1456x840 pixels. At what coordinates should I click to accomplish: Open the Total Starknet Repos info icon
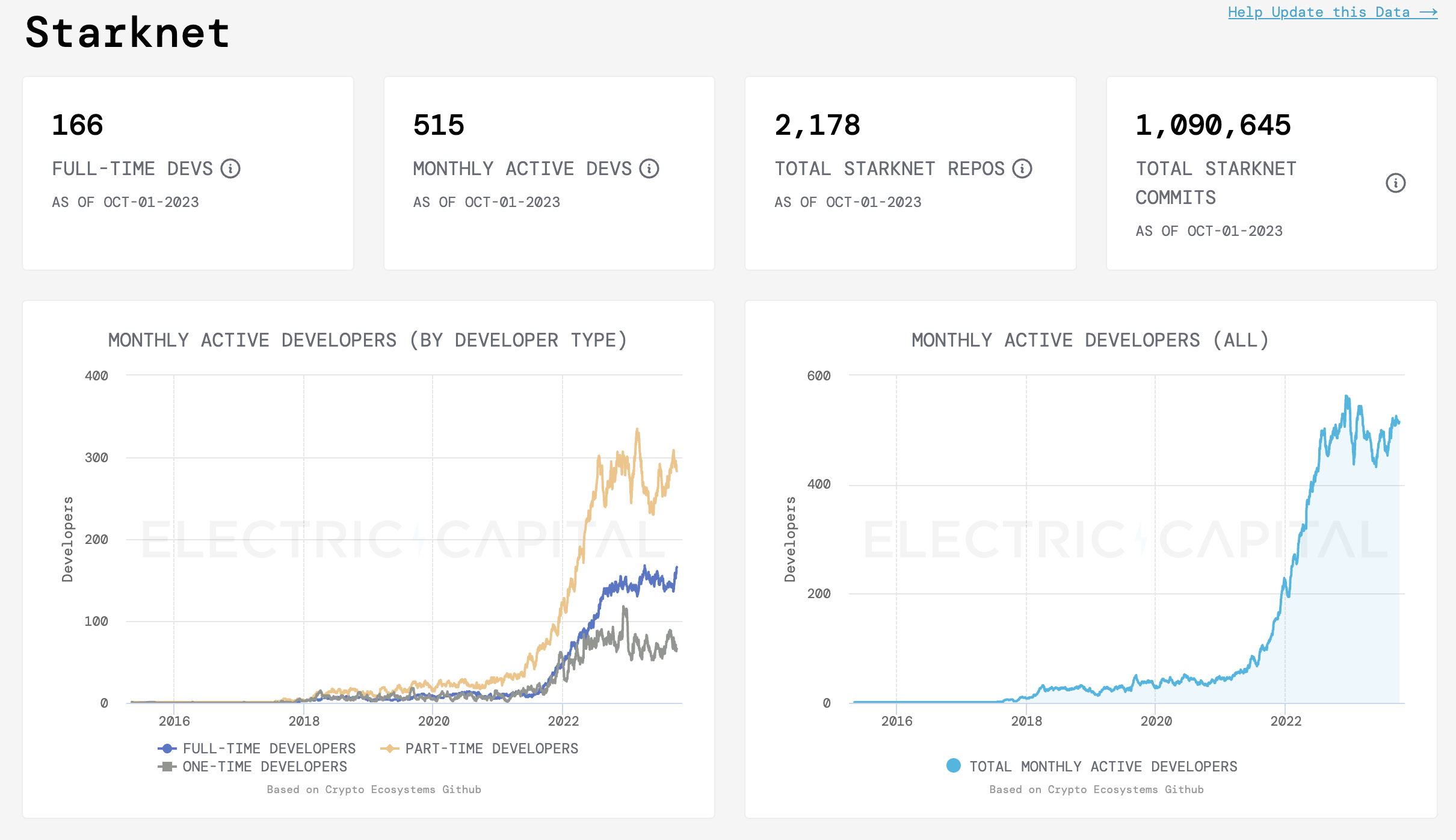[x=1021, y=169]
